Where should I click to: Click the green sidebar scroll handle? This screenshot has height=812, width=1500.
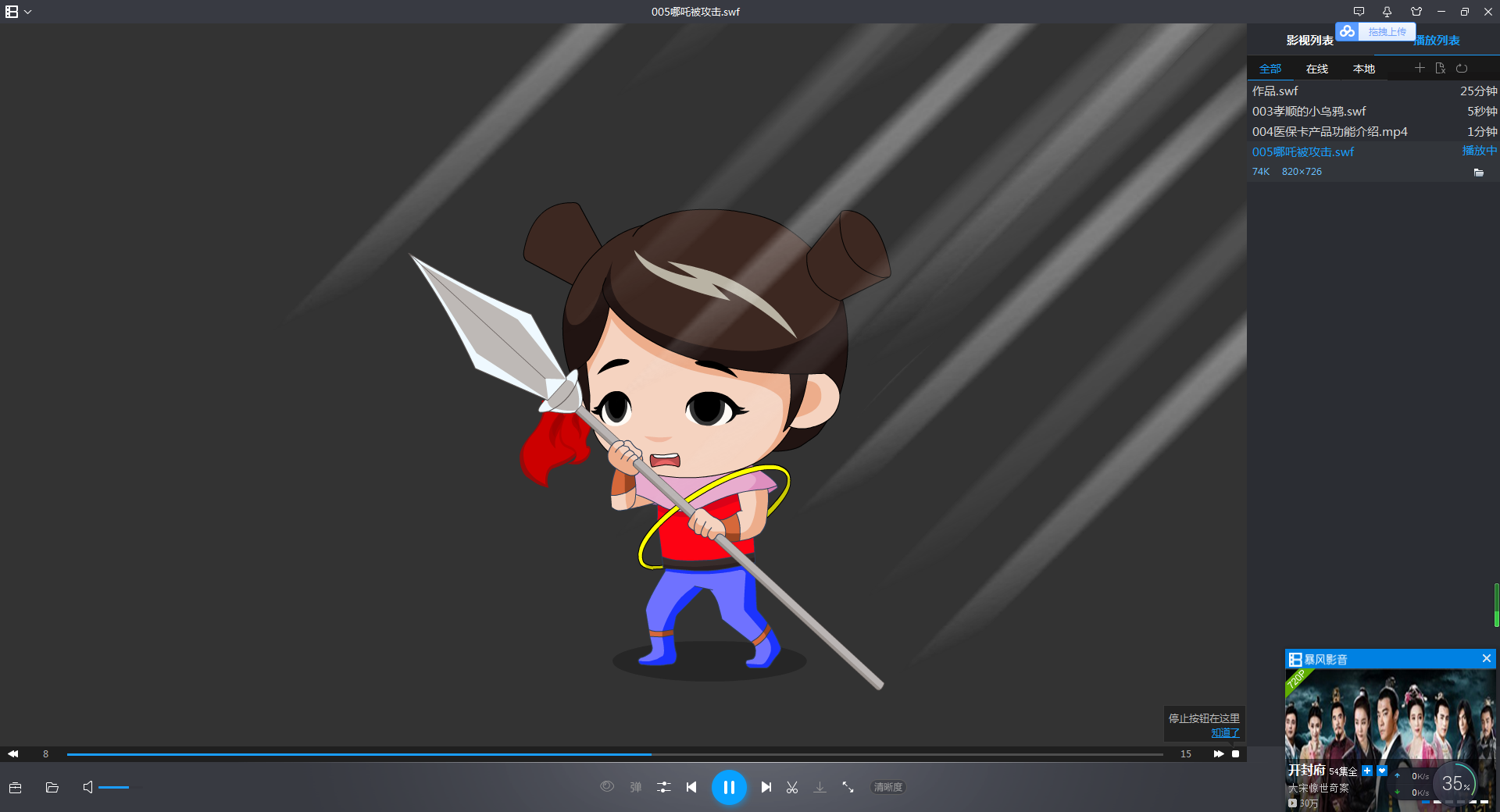click(1497, 605)
